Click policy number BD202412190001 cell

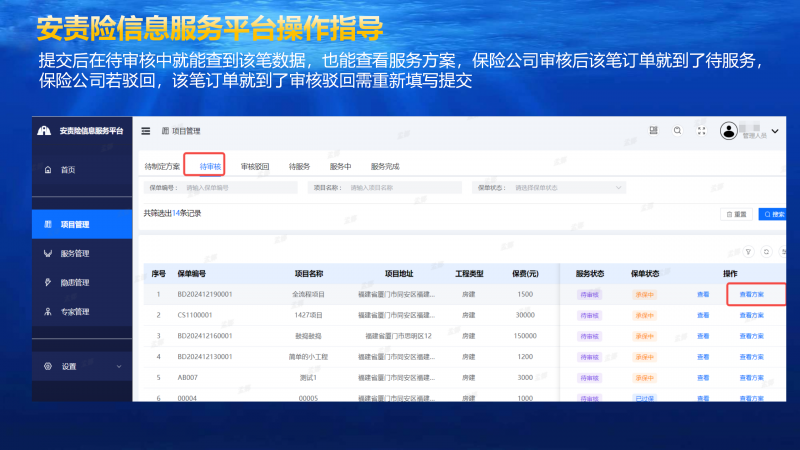pos(205,294)
